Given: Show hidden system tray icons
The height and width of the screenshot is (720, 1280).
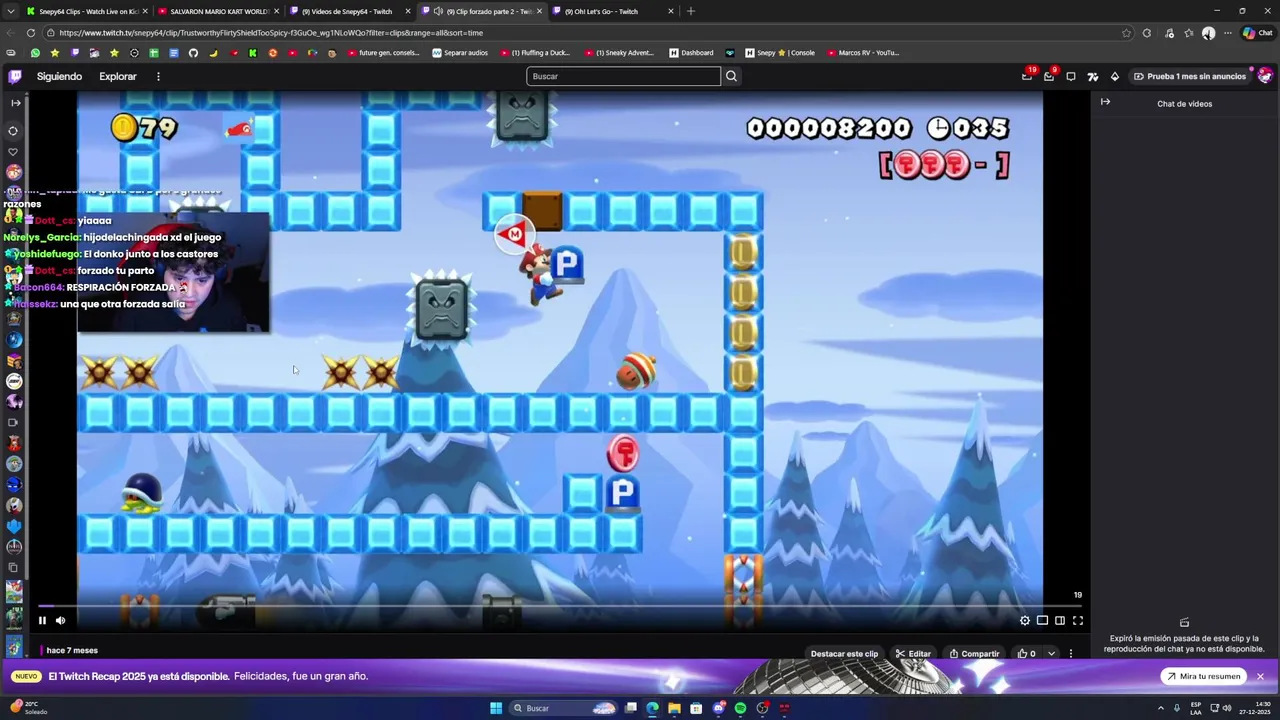Looking at the screenshot, I should click(1160, 708).
